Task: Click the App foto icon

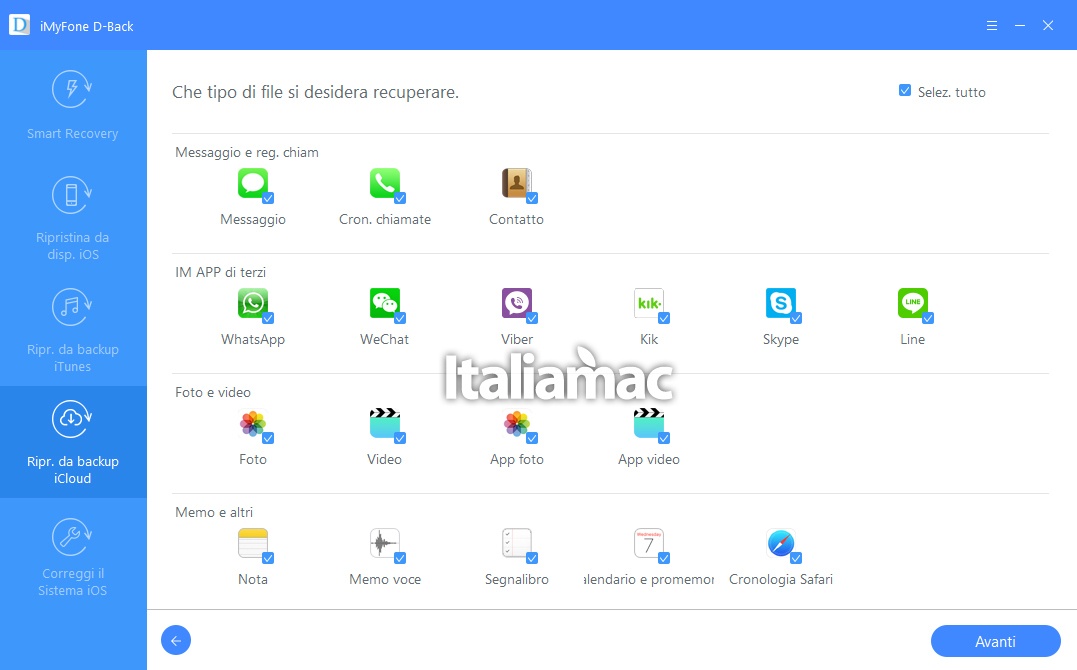Action: pyautogui.click(x=517, y=423)
